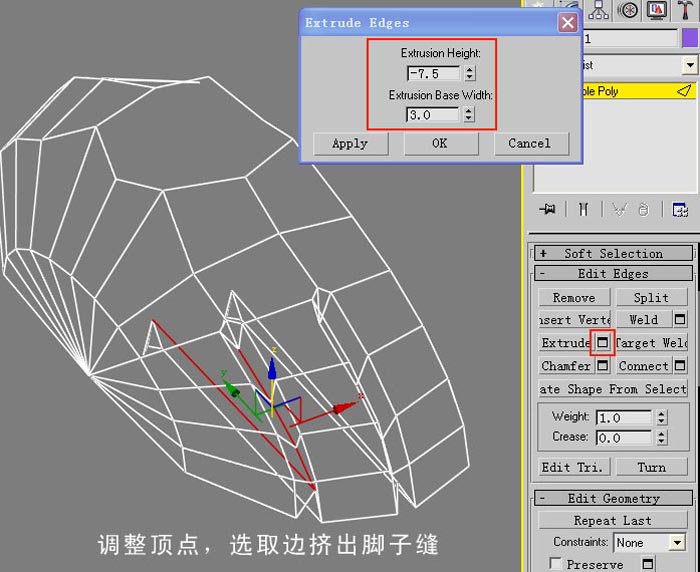Adjust the Weight spinner arrows
The width and height of the screenshot is (700, 572).
pos(662,418)
